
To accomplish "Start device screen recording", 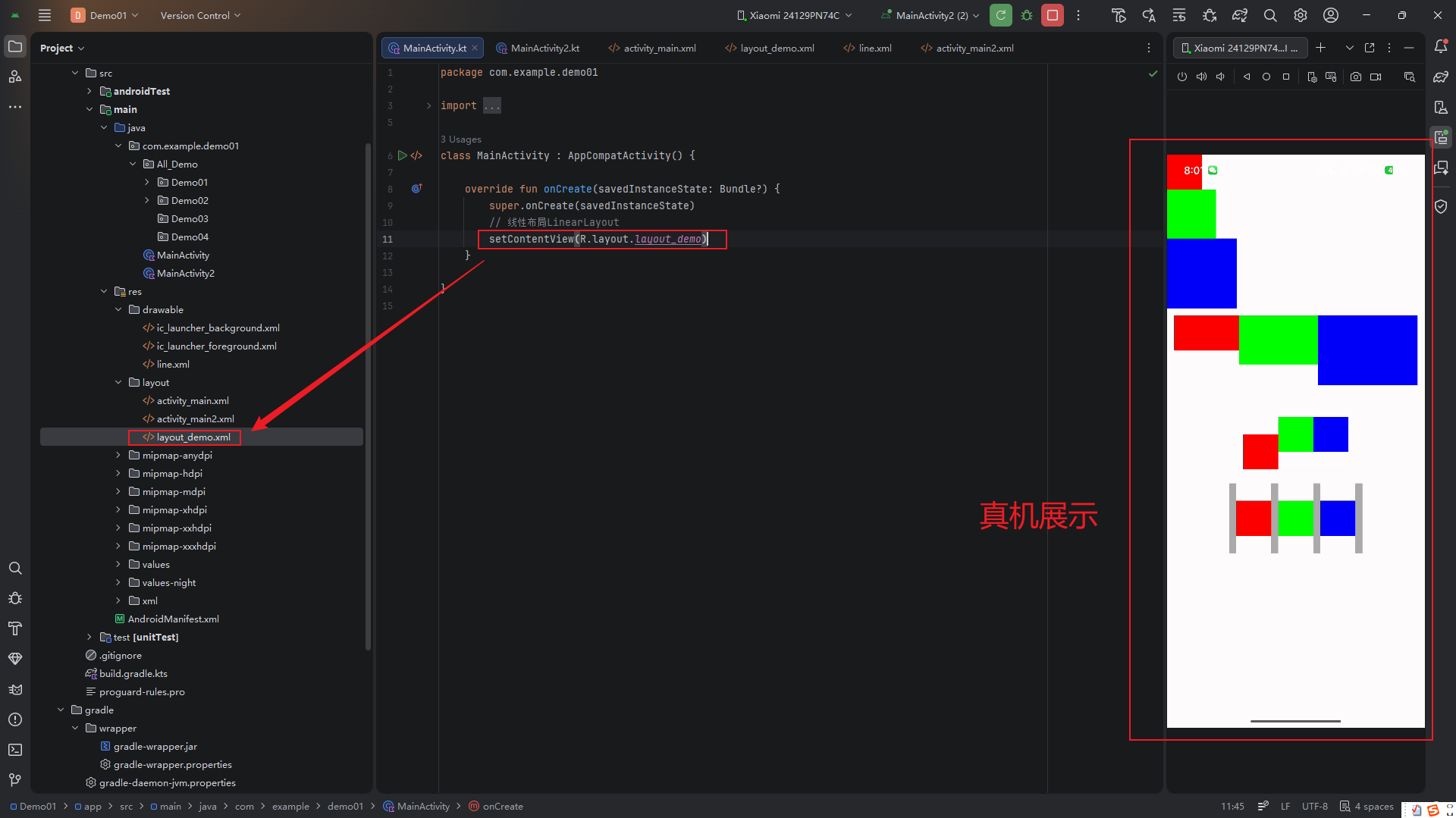I will coord(1376,77).
